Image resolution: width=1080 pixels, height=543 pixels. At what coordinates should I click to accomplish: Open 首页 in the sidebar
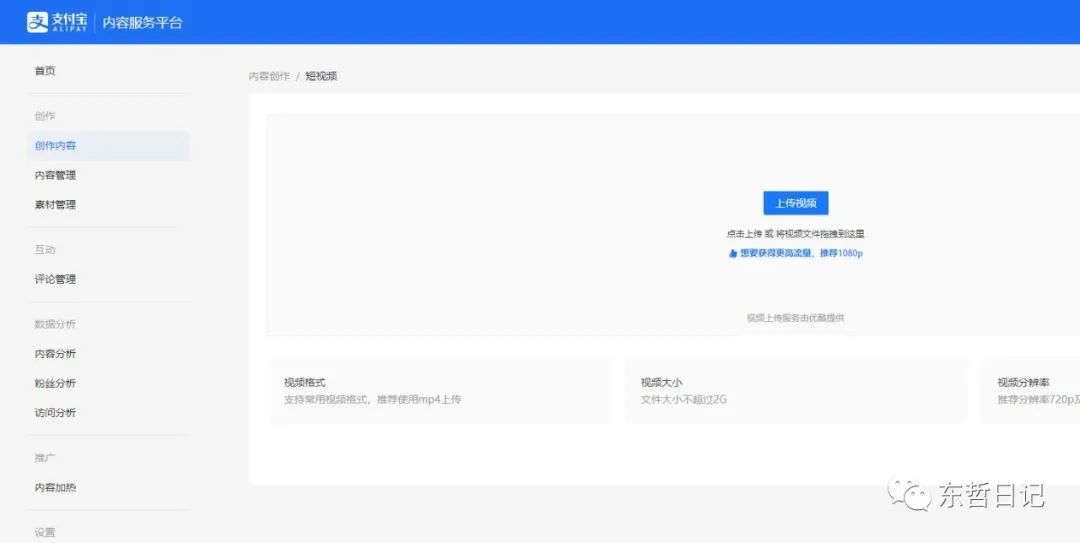click(45, 70)
